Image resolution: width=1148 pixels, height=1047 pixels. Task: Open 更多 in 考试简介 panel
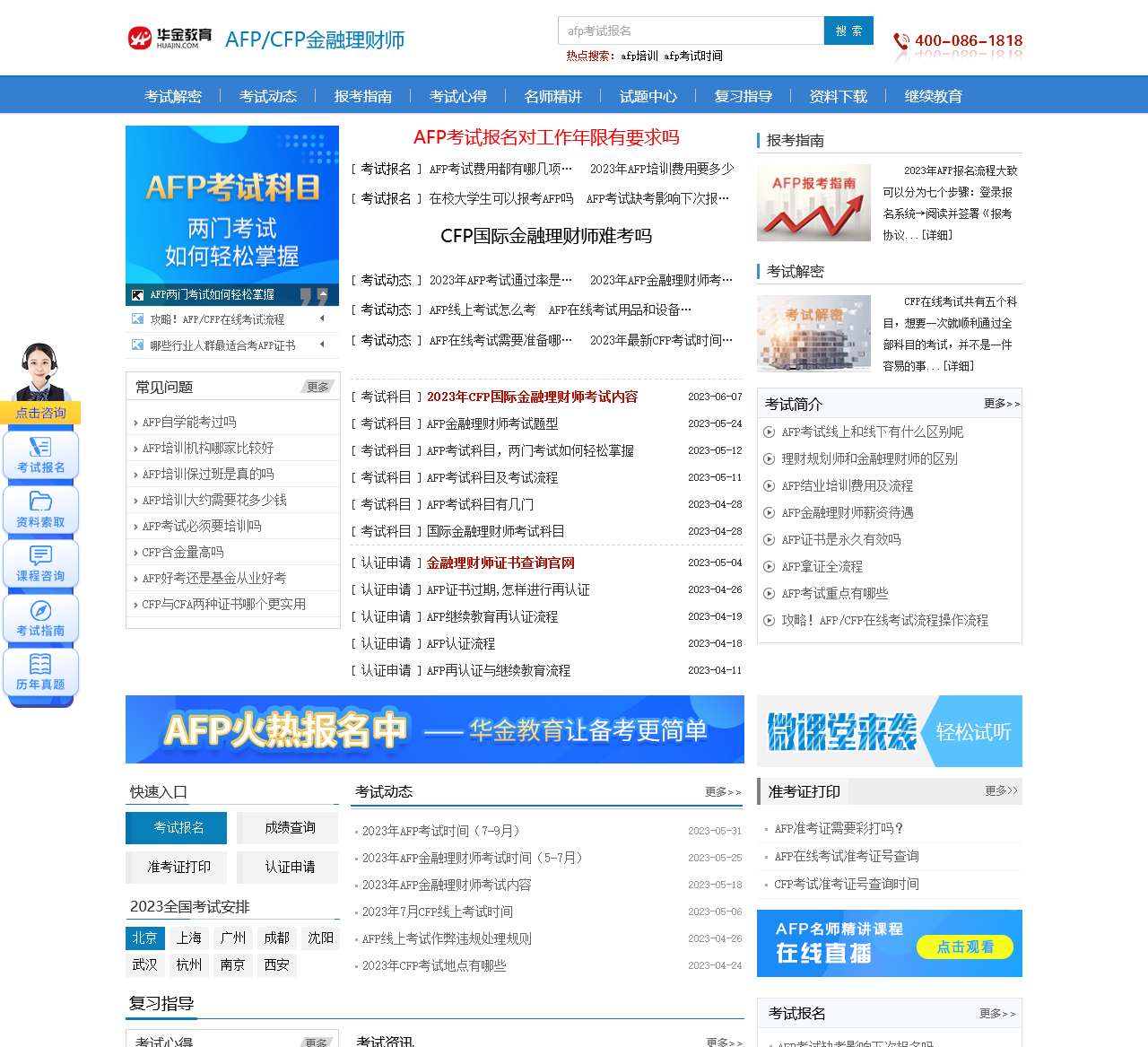click(x=1002, y=404)
